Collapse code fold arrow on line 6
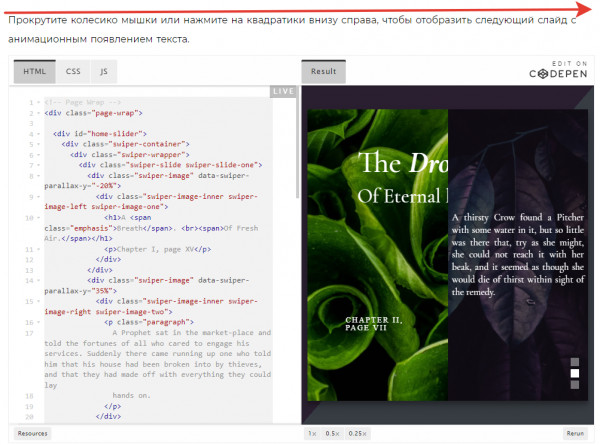 point(38,155)
